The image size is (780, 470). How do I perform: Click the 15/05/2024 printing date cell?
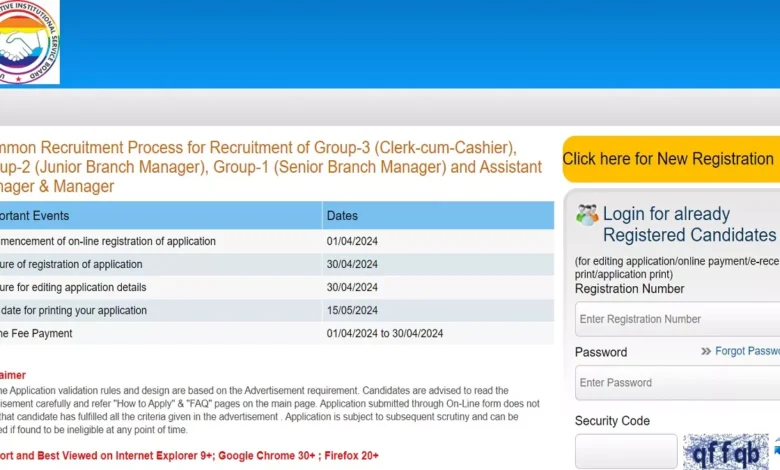[x=352, y=310]
